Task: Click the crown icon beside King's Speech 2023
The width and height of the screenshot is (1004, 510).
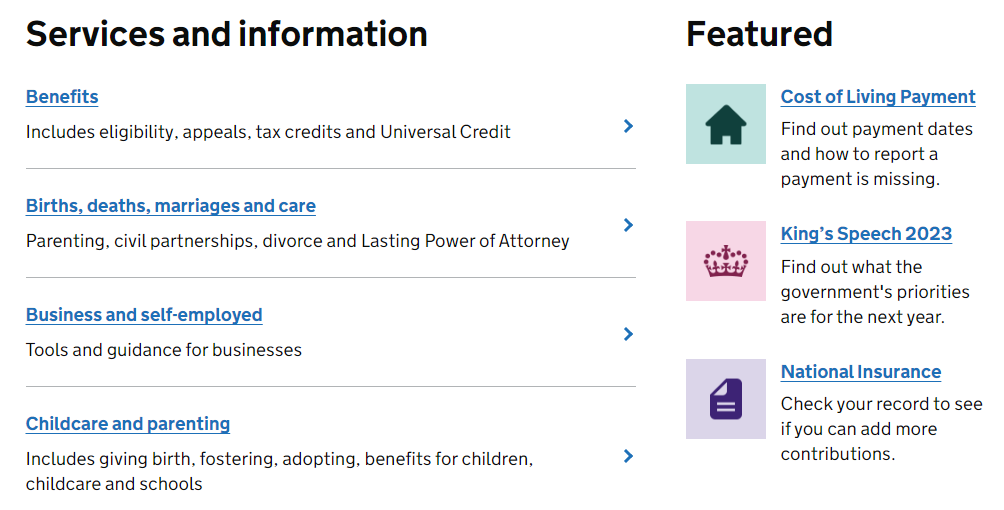Action: (725, 261)
